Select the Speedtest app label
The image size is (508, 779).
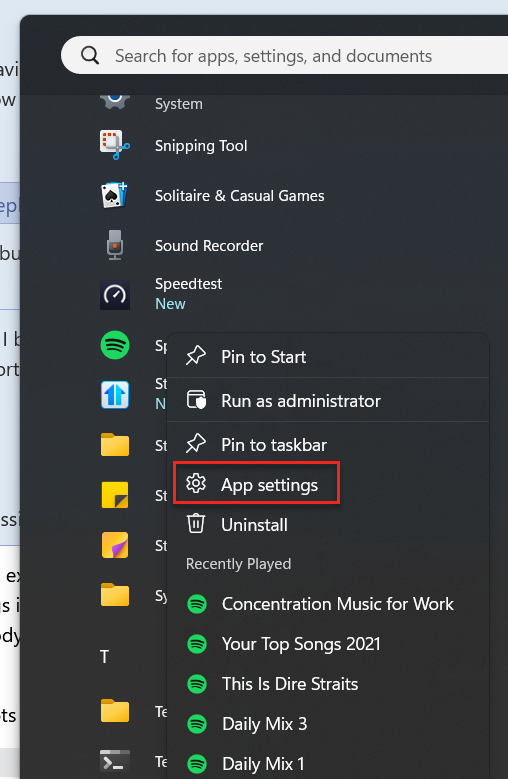pos(188,284)
